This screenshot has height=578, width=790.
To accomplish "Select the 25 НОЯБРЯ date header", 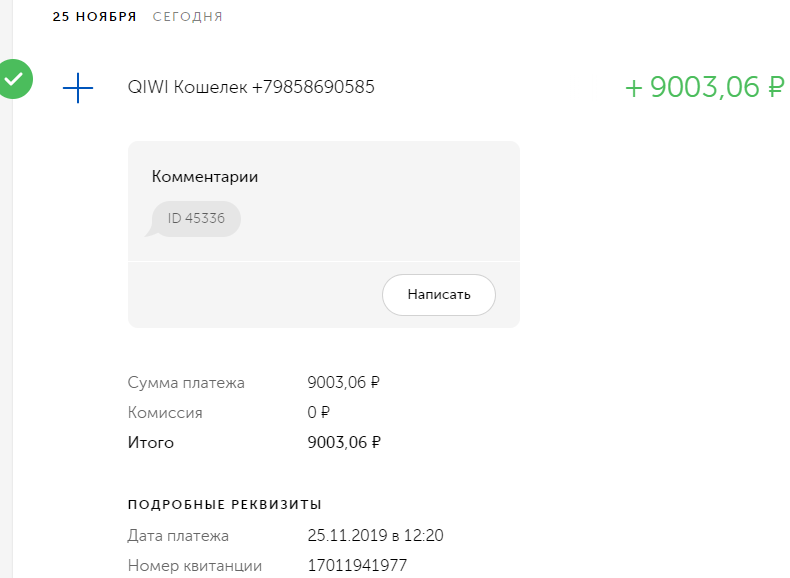I will point(94,17).
